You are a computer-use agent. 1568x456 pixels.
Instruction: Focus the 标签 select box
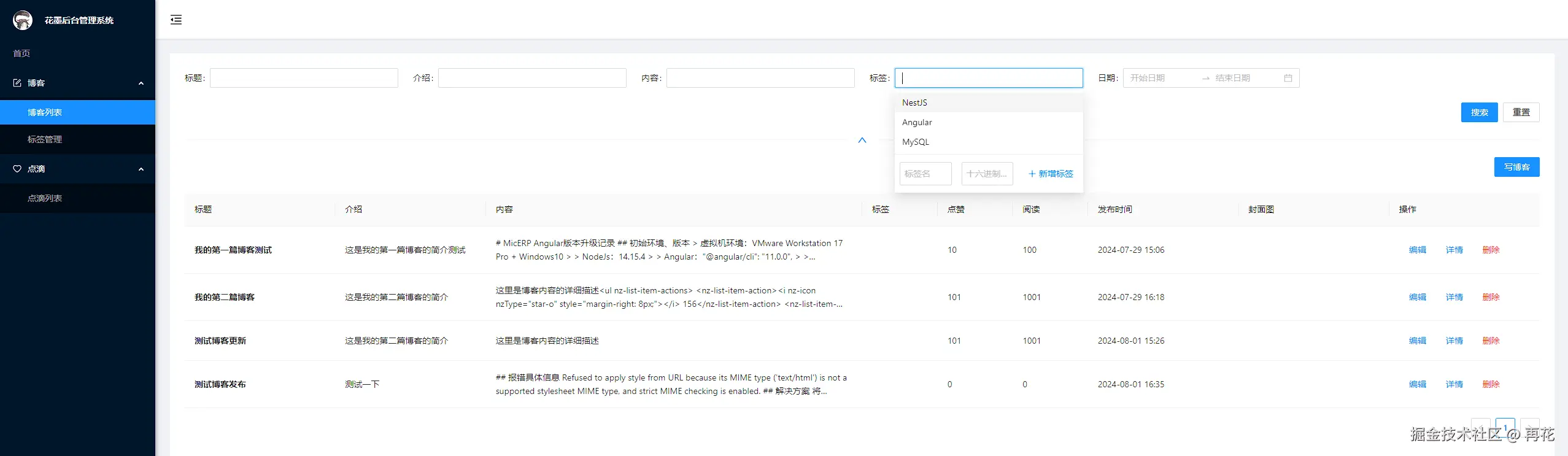pos(989,78)
